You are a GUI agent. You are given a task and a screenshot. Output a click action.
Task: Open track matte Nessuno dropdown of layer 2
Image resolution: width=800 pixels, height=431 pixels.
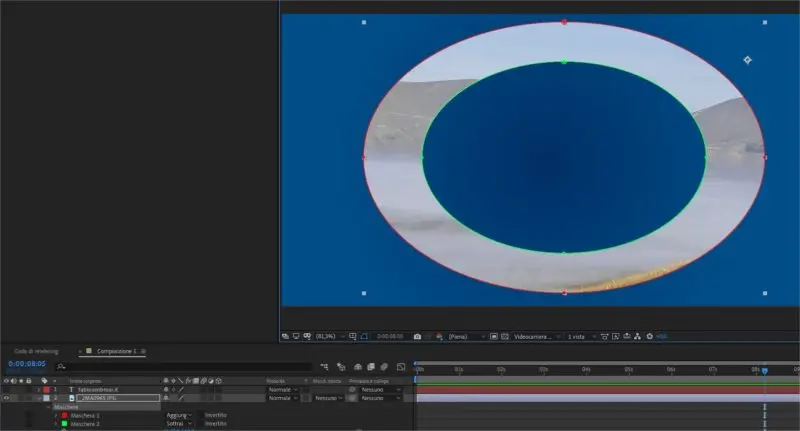(329, 398)
